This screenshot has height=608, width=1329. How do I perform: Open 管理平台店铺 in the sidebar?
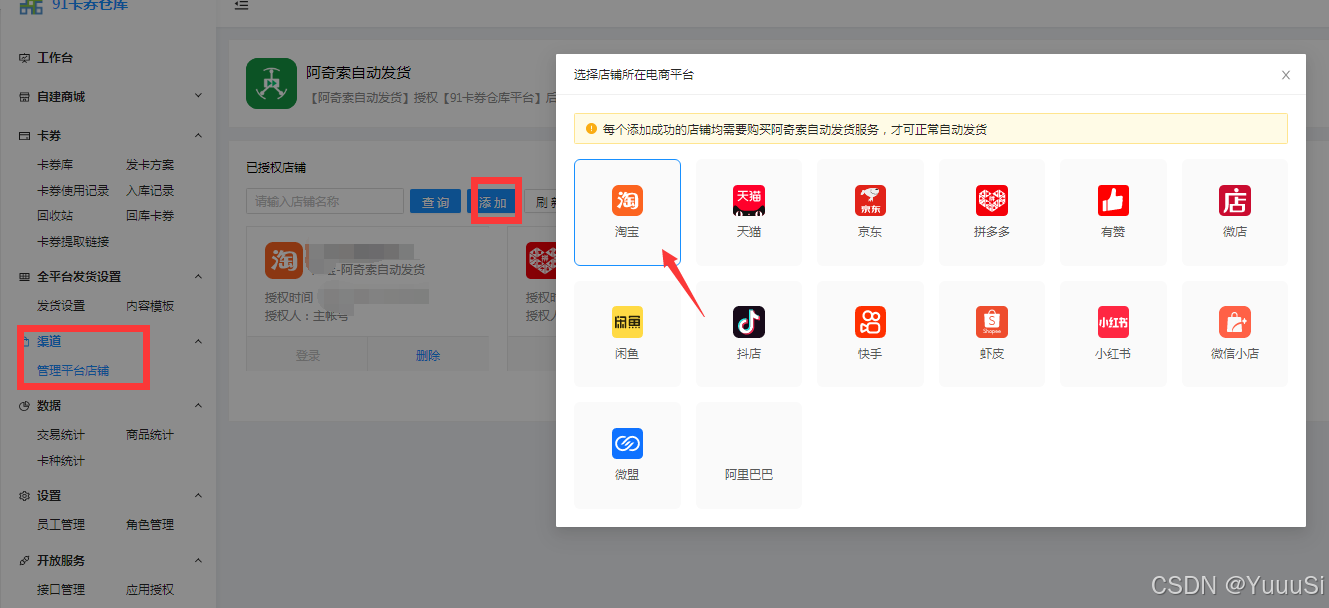coord(73,371)
